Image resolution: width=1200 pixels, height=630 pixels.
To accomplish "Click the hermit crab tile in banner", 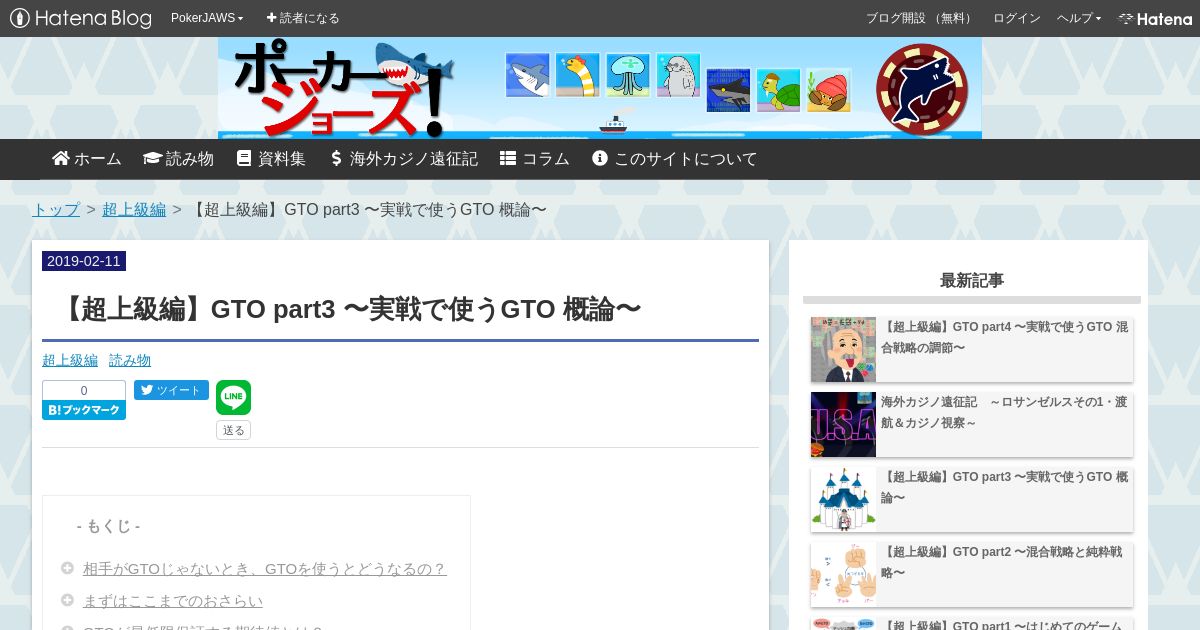I will tap(828, 90).
